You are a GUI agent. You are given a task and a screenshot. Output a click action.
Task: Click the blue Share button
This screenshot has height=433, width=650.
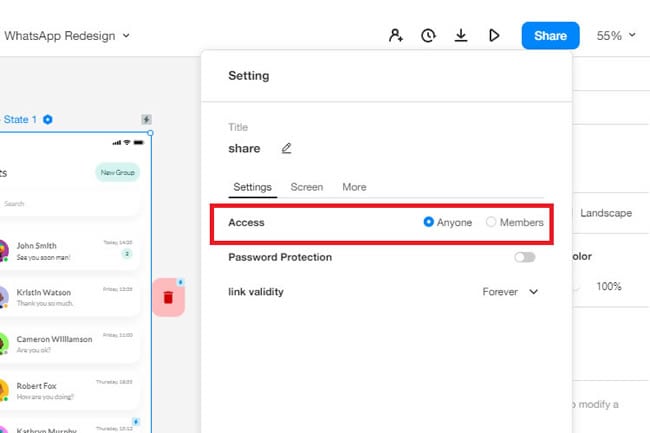551,36
